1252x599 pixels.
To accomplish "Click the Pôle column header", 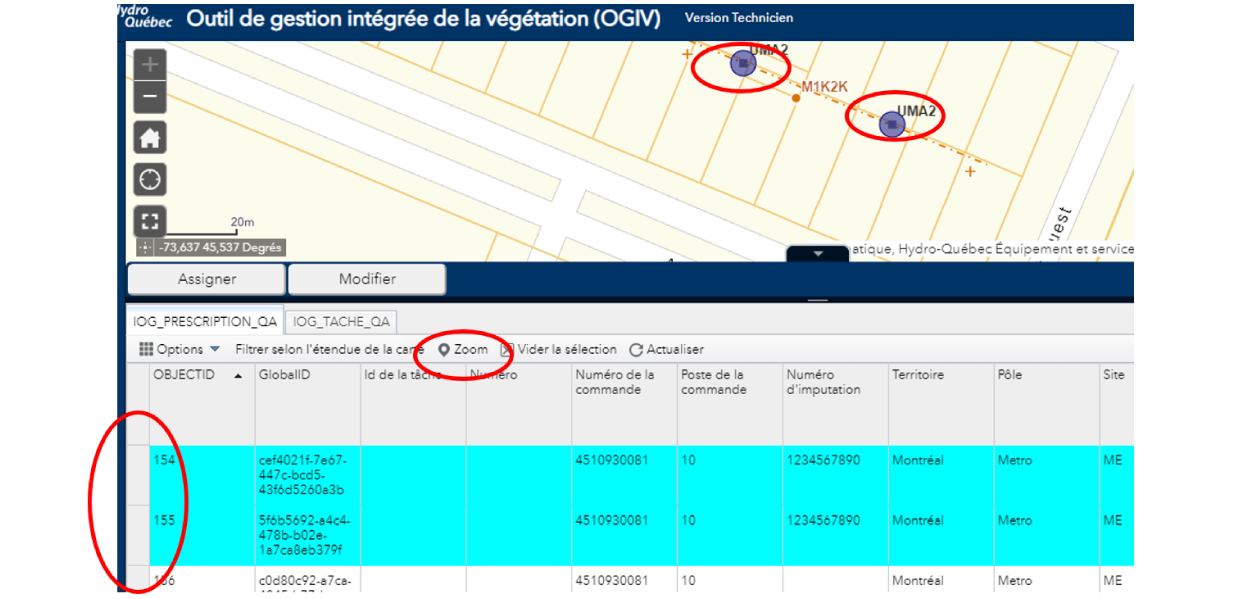I will click(x=1047, y=404).
